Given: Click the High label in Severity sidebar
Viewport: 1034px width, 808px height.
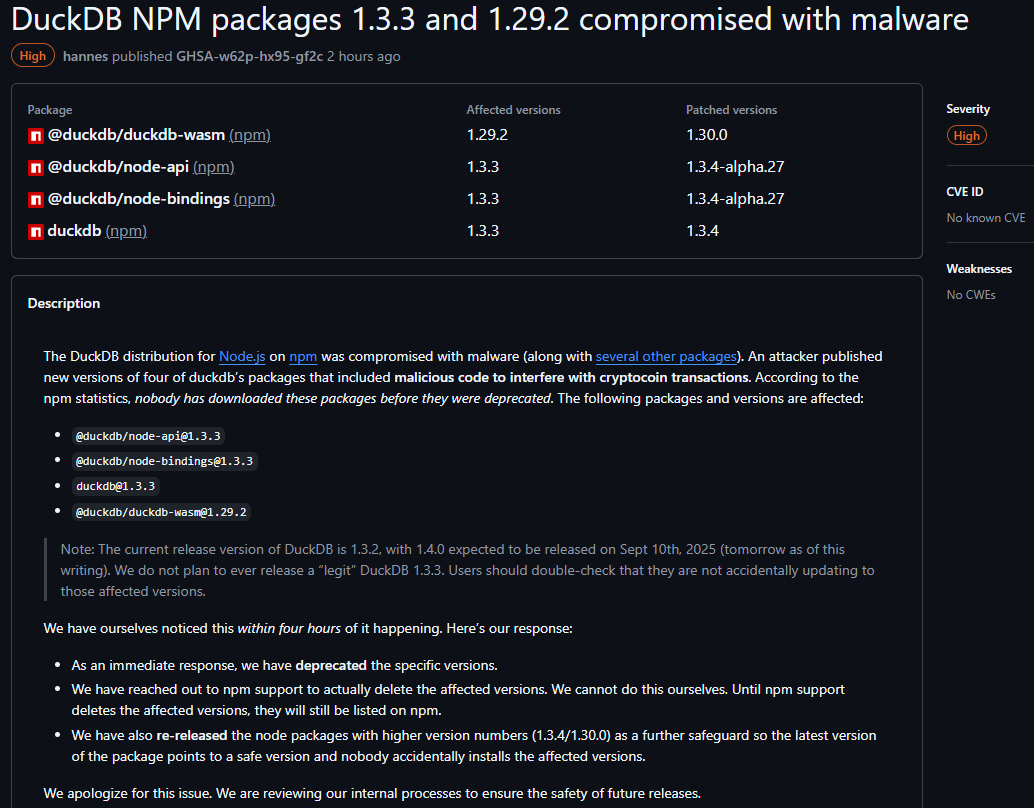Looking at the screenshot, I should pos(966,136).
